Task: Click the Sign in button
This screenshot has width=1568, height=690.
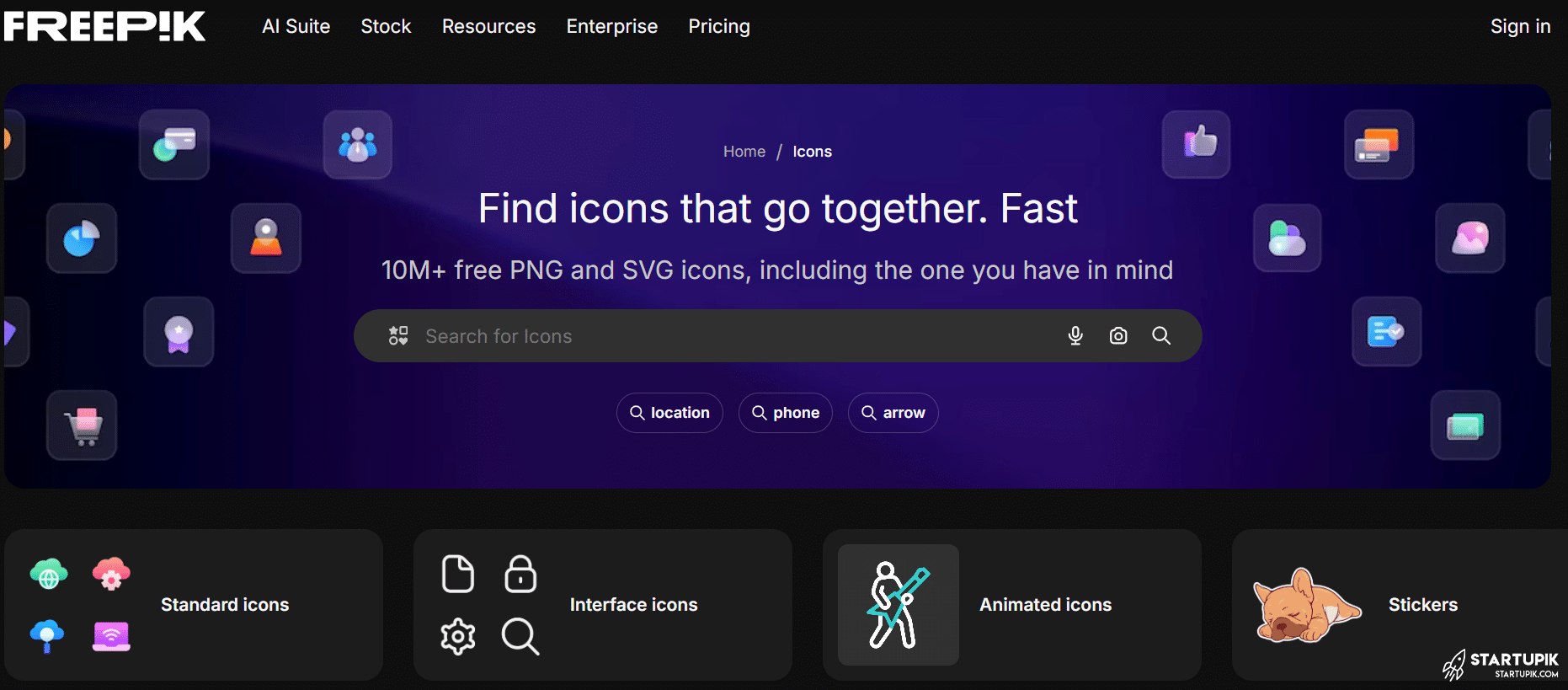Action: pos(1520,26)
